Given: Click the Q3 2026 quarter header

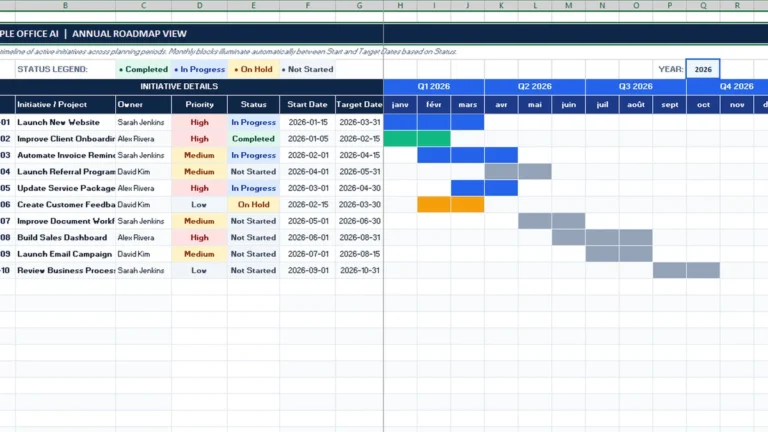Looking at the screenshot, I should pyautogui.click(x=635, y=86).
